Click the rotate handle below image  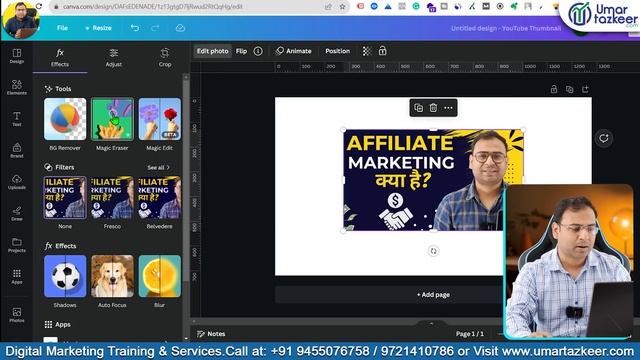pyautogui.click(x=433, y=251)
